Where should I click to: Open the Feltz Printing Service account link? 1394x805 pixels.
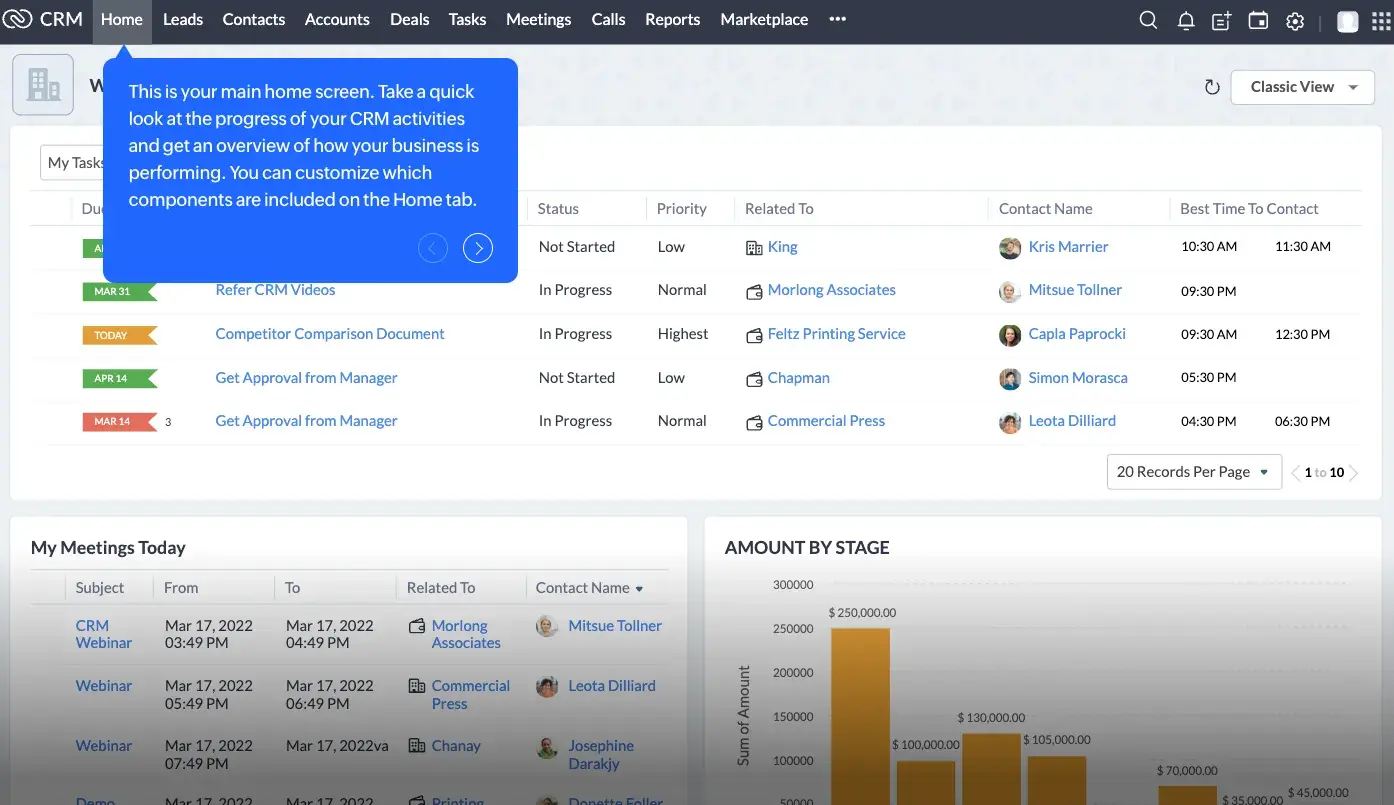pos(836,334)
